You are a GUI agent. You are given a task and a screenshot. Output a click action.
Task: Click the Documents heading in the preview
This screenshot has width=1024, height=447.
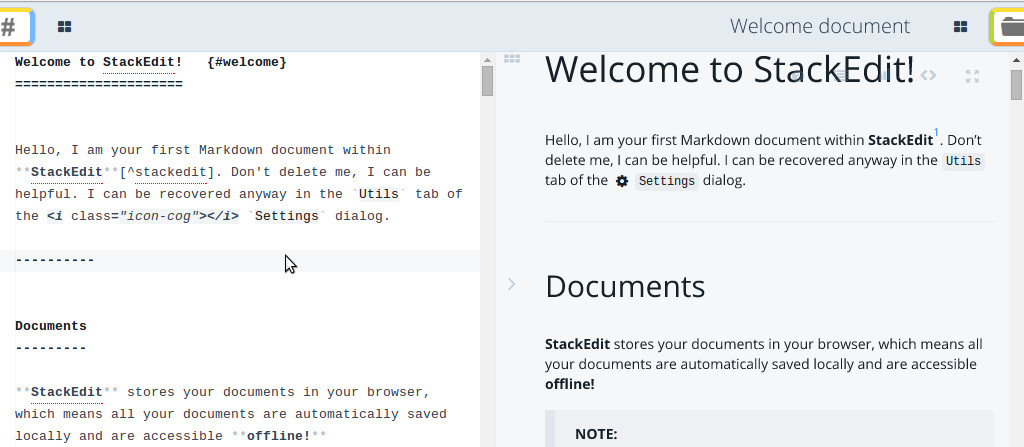[x=625, y=286]
